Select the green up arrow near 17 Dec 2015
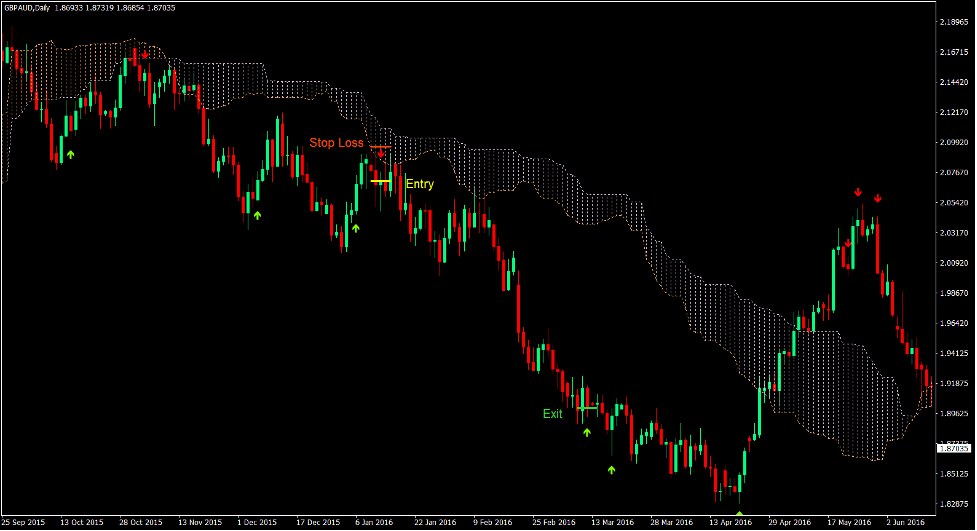This screenshot has height=531, width=977. click(355, 228)
